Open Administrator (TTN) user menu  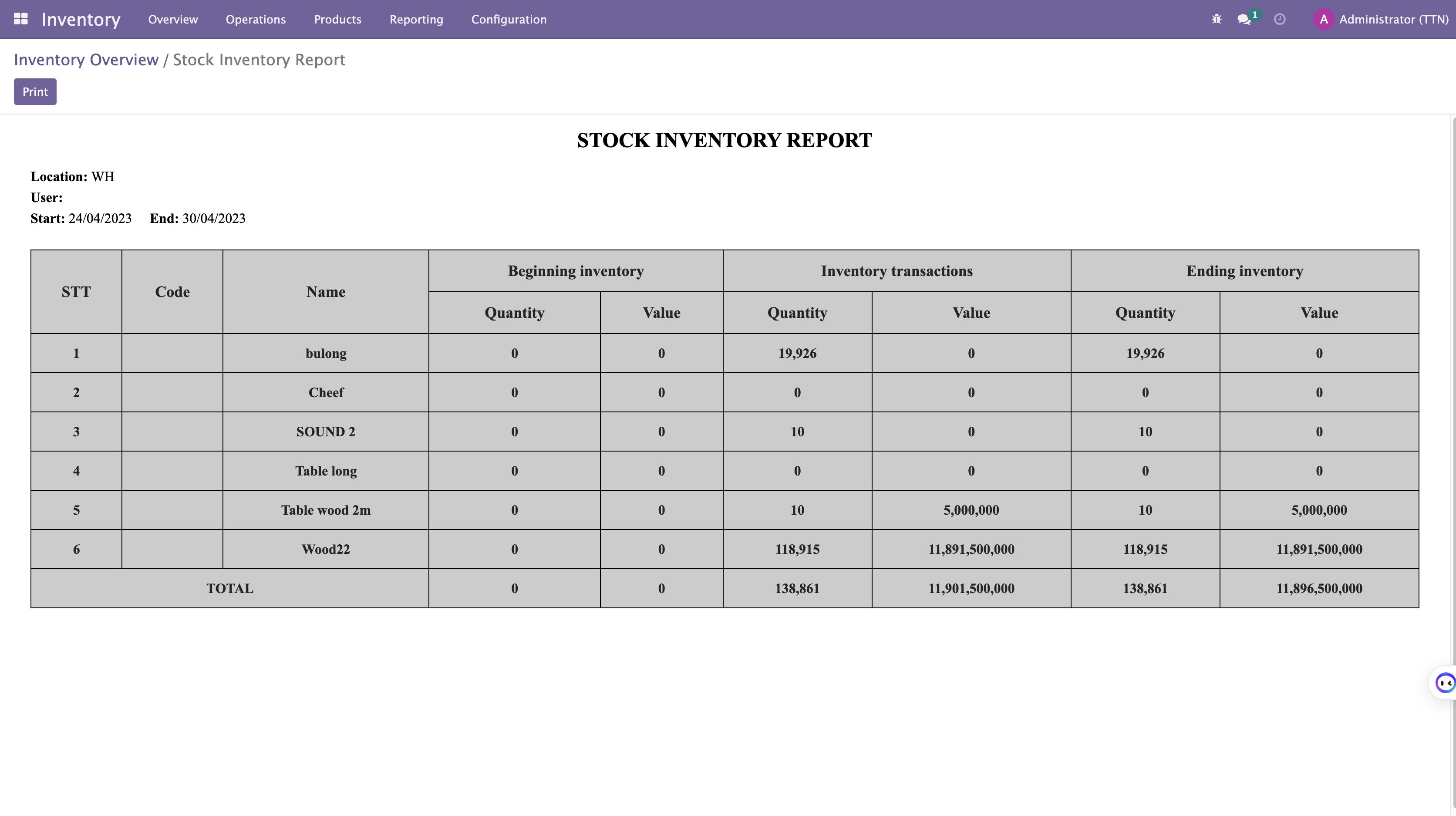click(1393, 19)
